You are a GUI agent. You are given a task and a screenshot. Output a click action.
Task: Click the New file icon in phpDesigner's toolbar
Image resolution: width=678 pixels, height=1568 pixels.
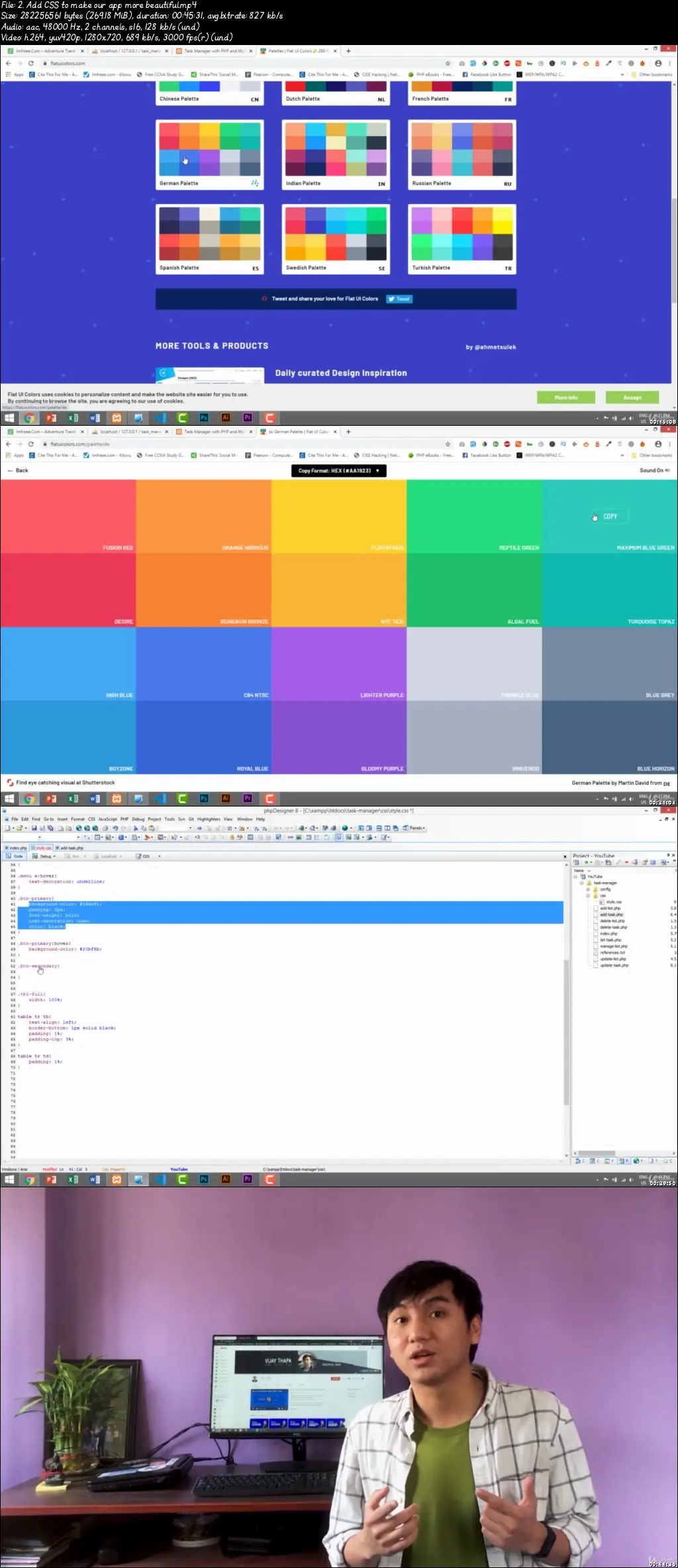tap(7, 828)
